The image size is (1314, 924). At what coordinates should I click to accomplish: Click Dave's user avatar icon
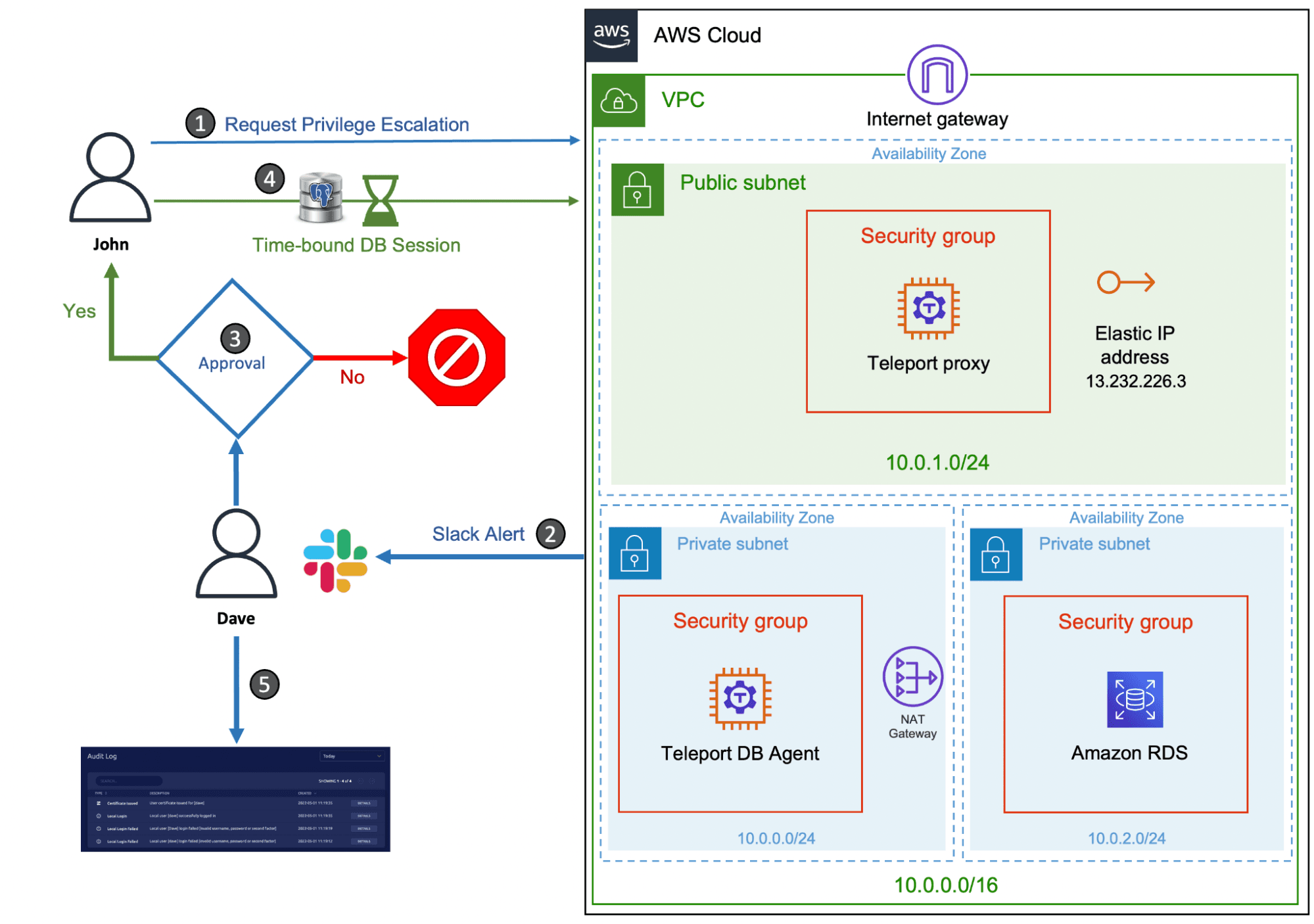[x=236, y=553]
